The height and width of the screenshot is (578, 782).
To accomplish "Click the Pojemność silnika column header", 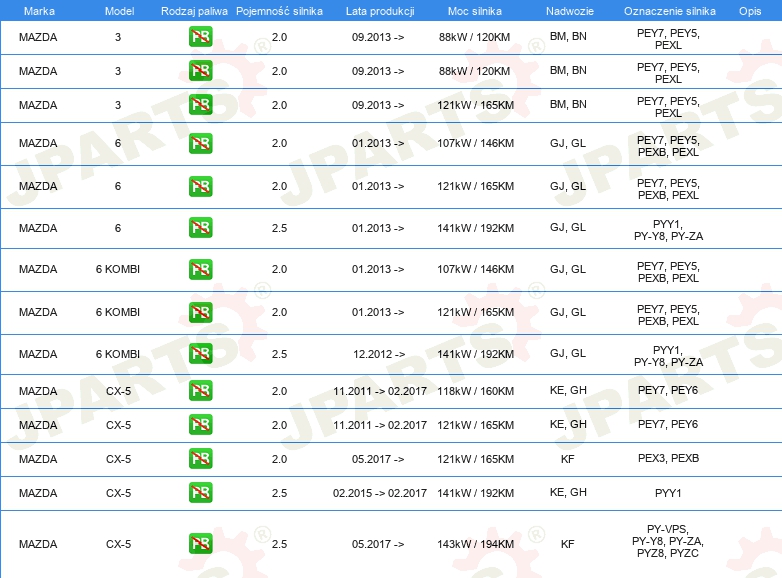I will pyautogui.click(x=279, y=11).
